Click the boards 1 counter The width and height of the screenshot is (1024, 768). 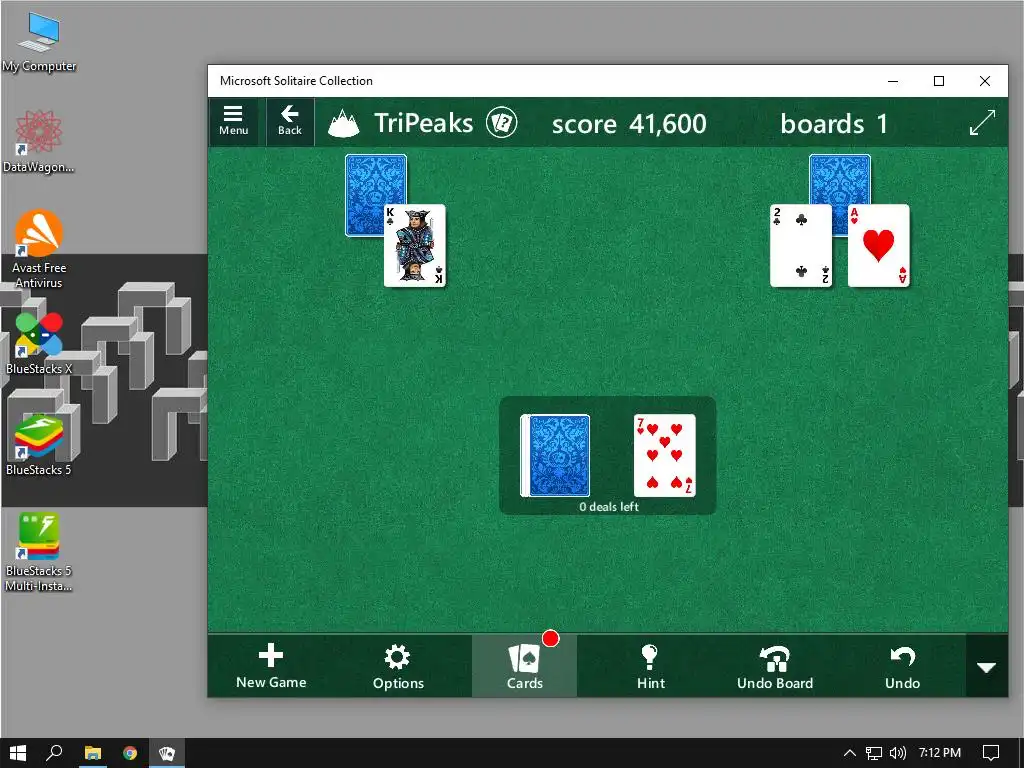tap(834, 123)
